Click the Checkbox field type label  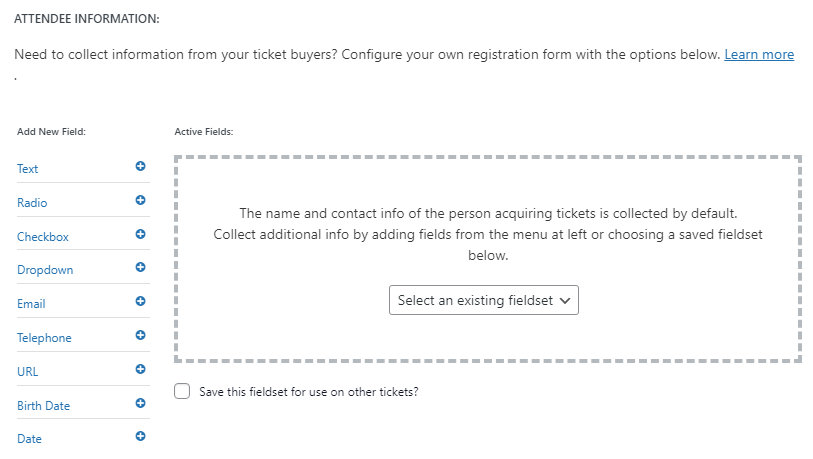point(43,237)
